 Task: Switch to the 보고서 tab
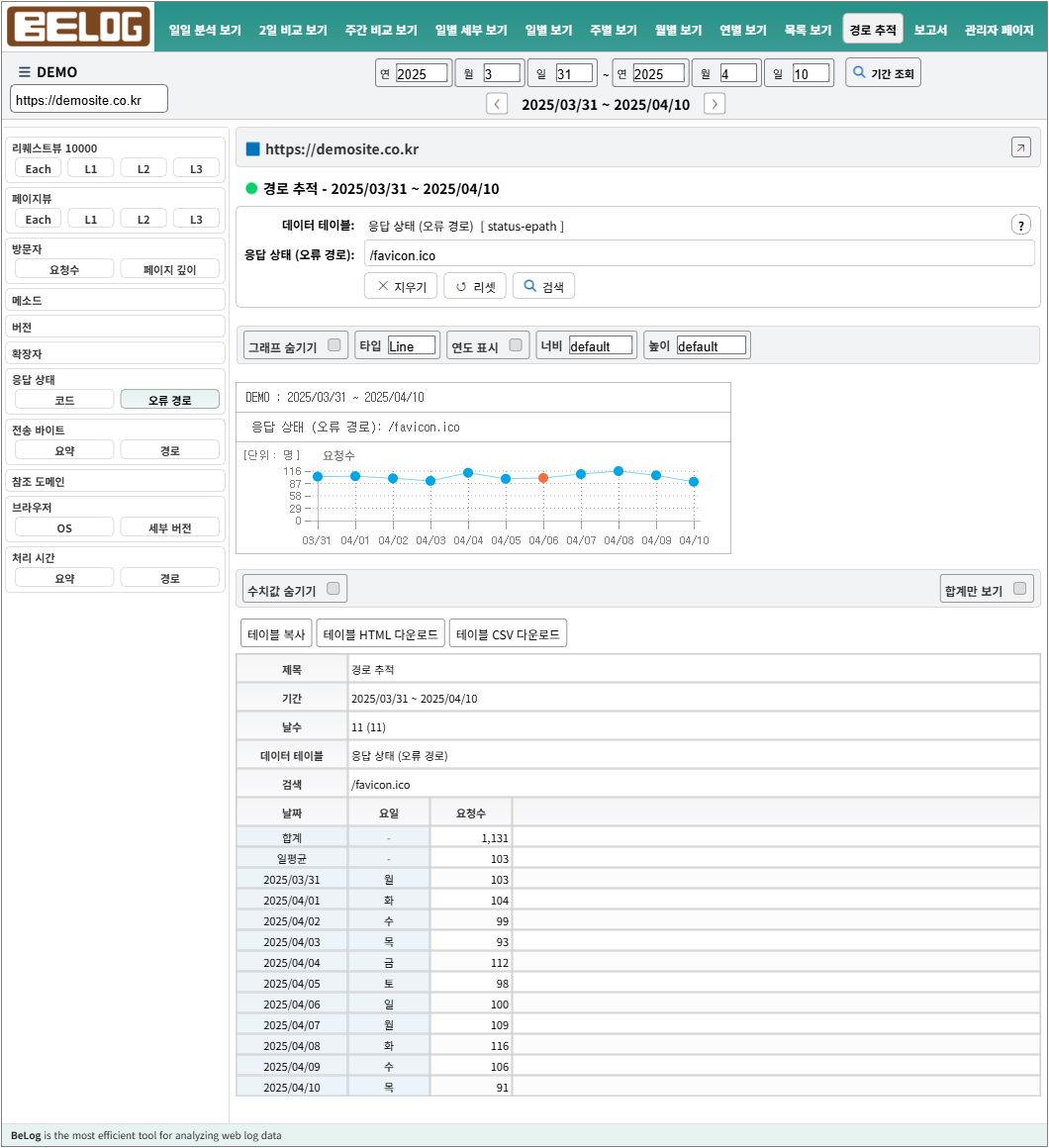[930, 30]
